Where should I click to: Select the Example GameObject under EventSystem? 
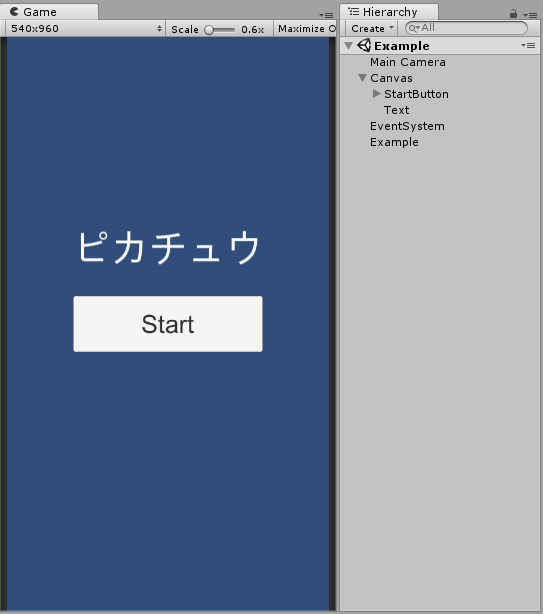pos(394,142)
